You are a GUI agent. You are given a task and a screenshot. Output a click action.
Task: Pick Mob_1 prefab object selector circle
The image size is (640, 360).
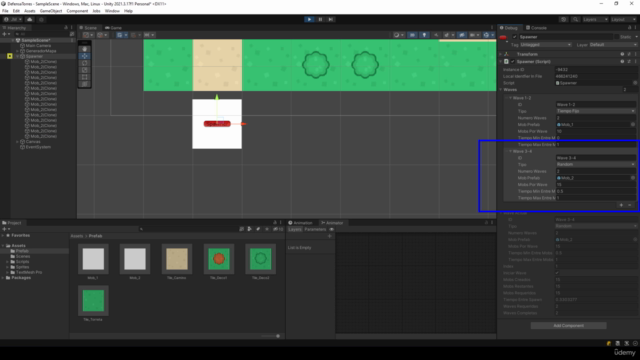click(x=633, y=124)
